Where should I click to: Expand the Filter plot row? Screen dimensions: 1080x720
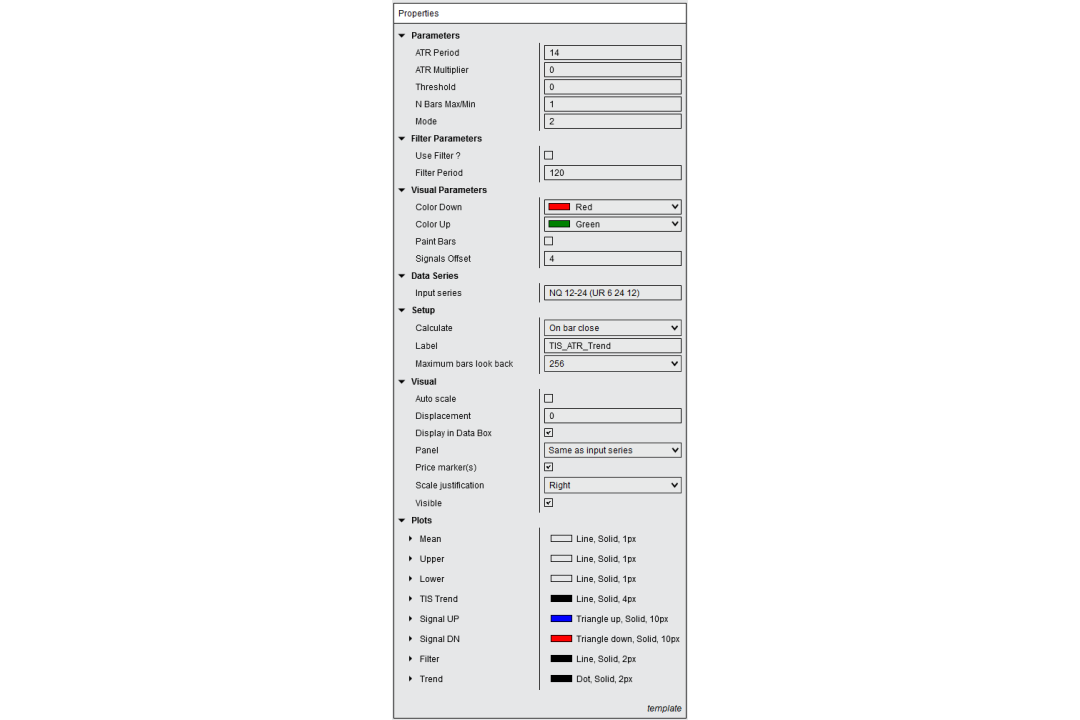pos(411,659)
